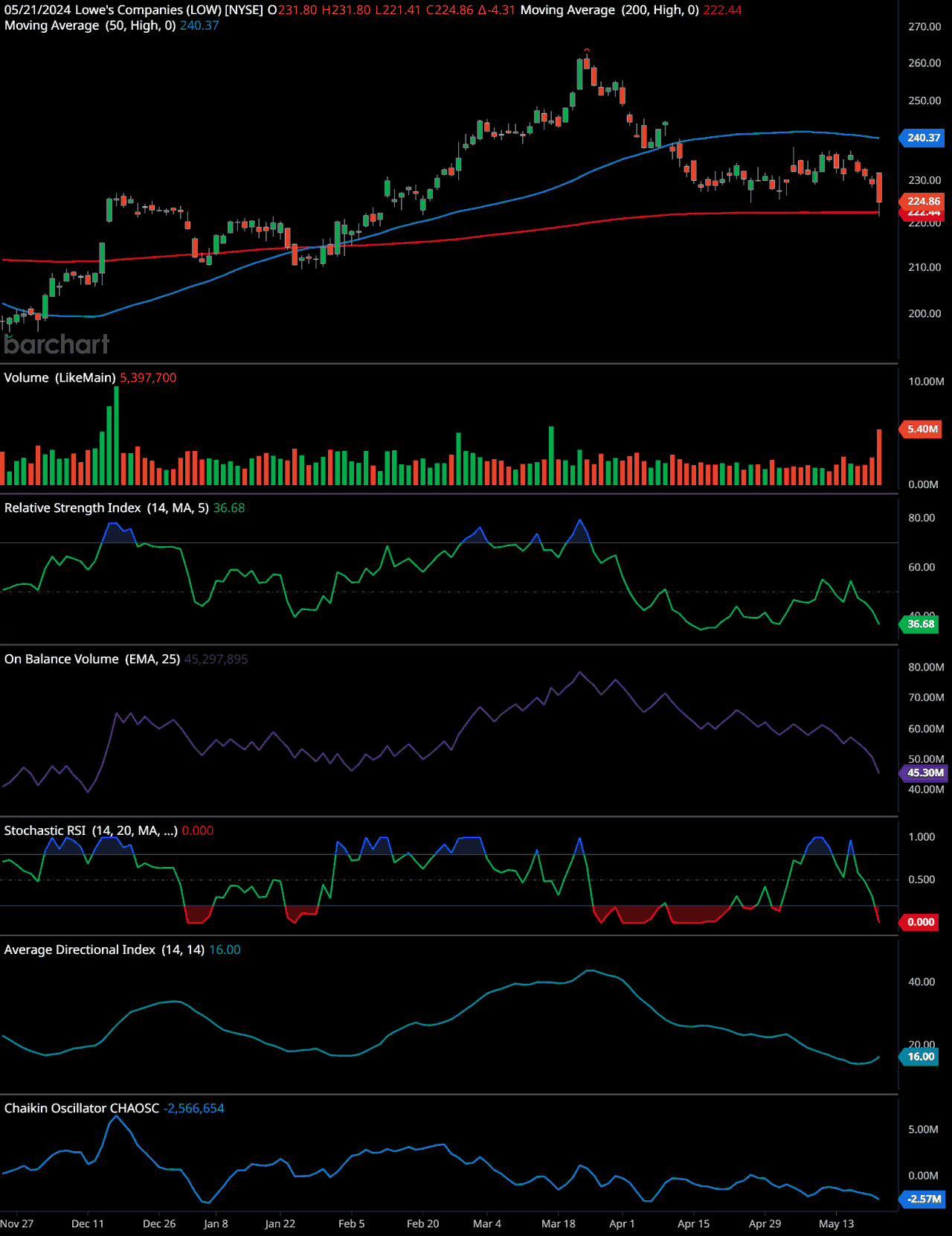The width and height of the screenshot is (952, 1236).
Task: Click the 0.00M label on the Chaikin axis
Action: click(923, 1176)
